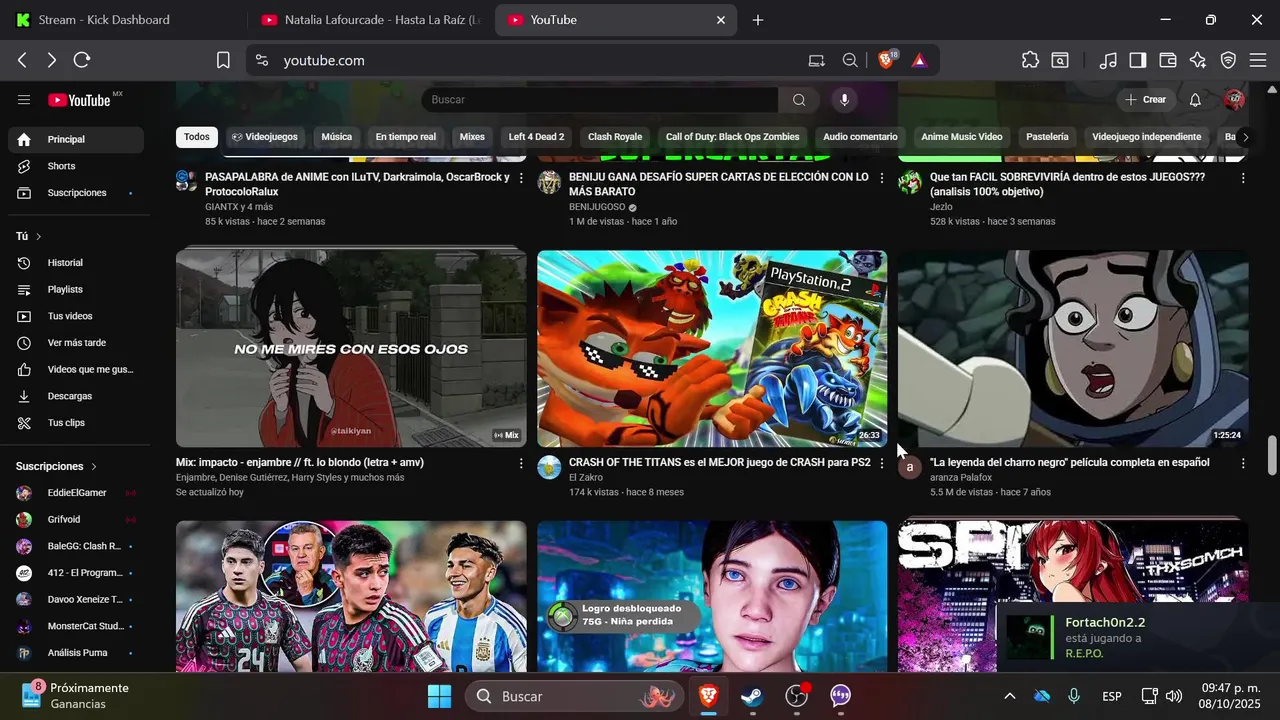Open Historial in the sidebar
The height and width of the screenshot is (720, 1280).
[x=76, y=263]
